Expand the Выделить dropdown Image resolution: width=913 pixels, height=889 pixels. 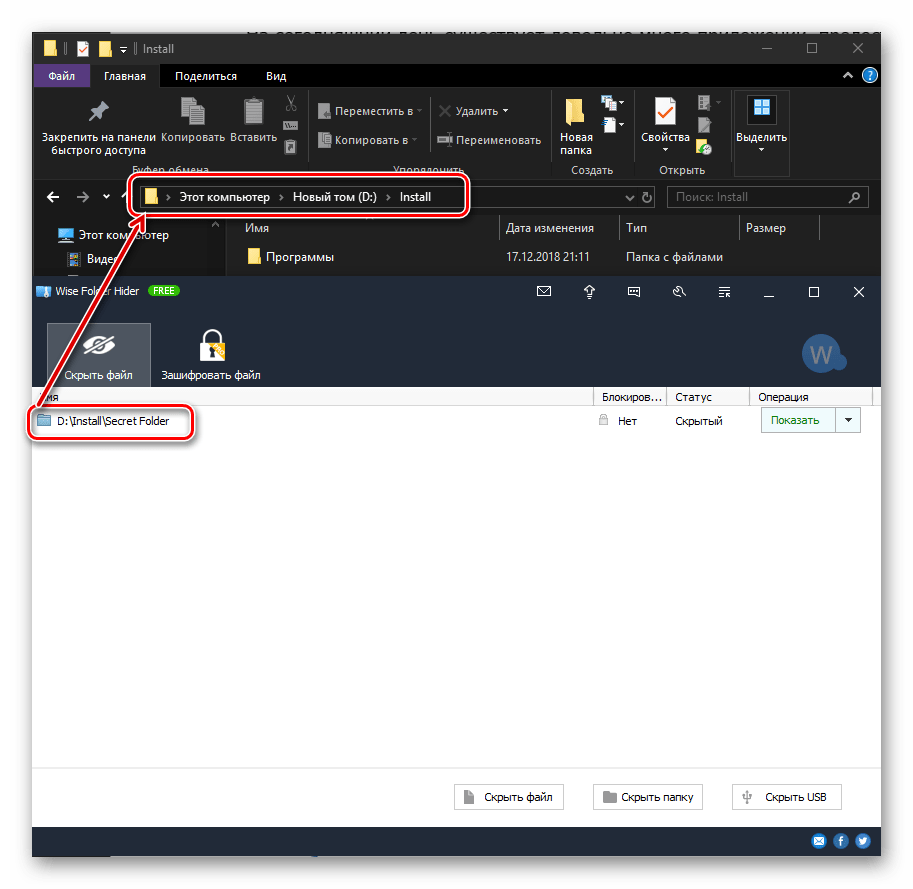coord(761,150)
